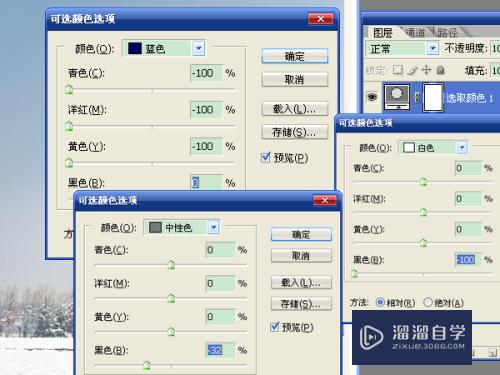
Task: Click the lock position move icon
Action: [426, 70]
